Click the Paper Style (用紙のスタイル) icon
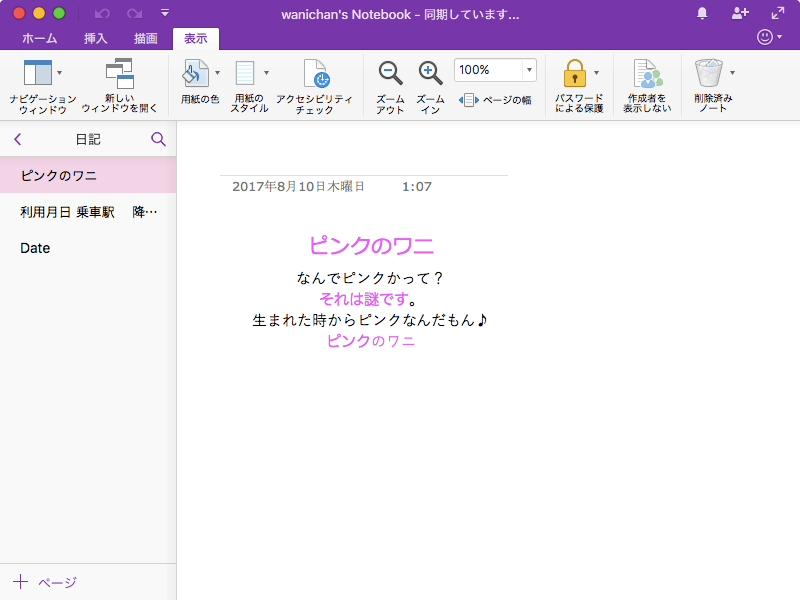Viewport: 800px width, 600px height. click(246, 74)
